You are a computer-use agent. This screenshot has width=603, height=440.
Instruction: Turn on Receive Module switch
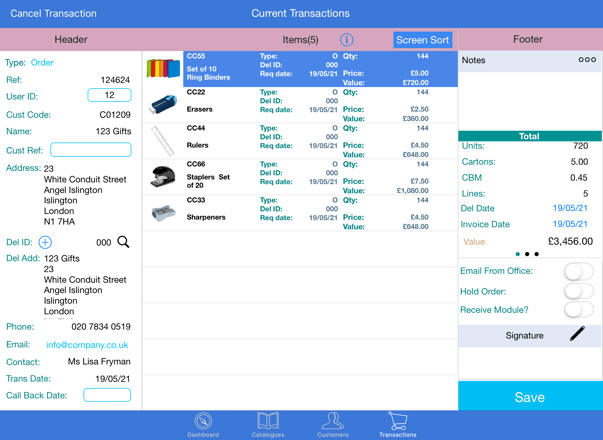[x=577, y=310]
